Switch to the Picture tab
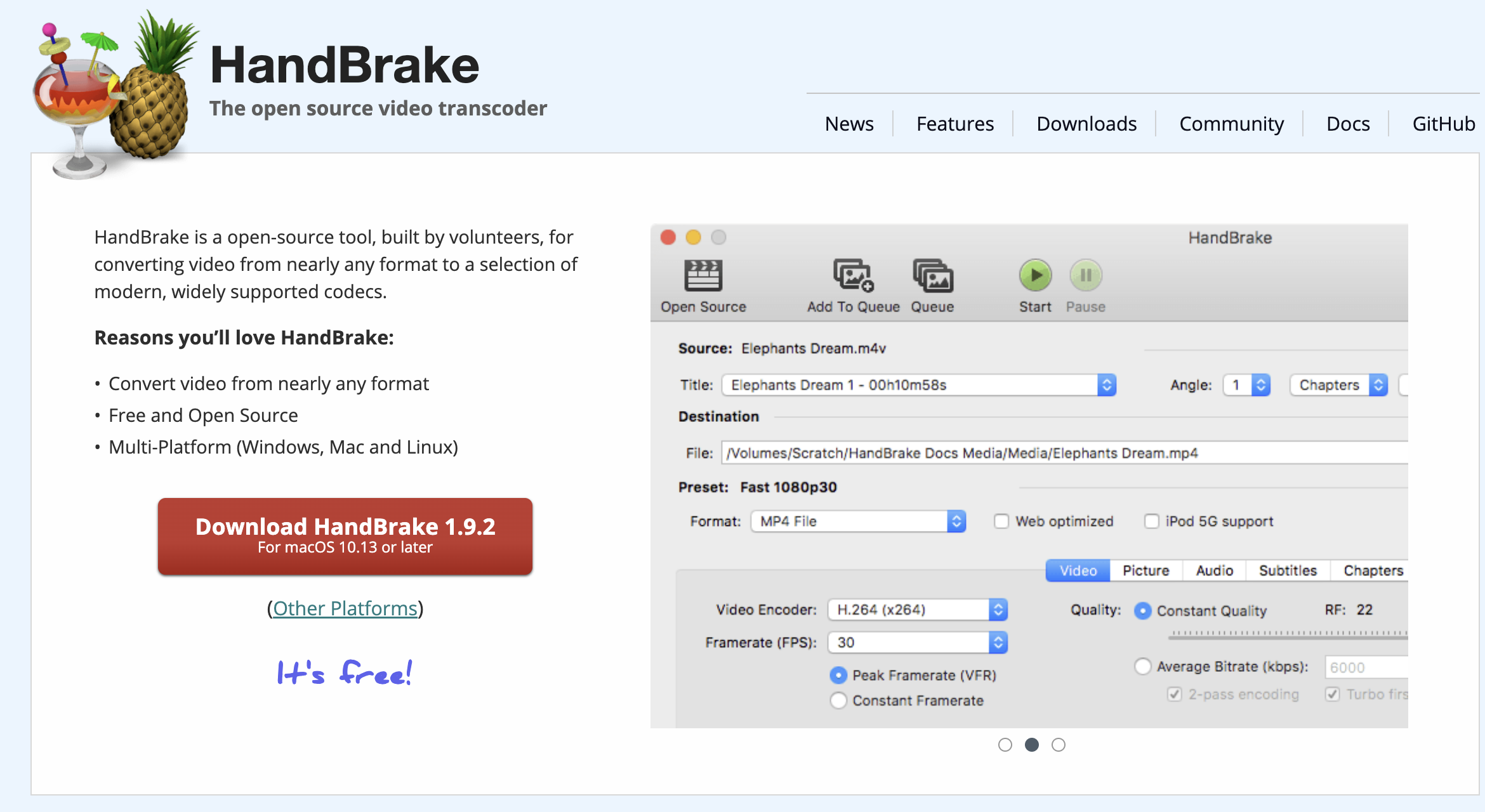The image size is (1485, 812). click(1145, 570)
